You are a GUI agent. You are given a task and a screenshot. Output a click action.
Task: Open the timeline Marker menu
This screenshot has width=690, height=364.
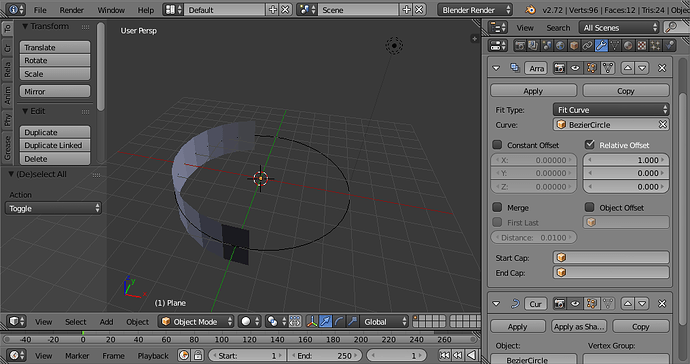(x=77, y=356)
